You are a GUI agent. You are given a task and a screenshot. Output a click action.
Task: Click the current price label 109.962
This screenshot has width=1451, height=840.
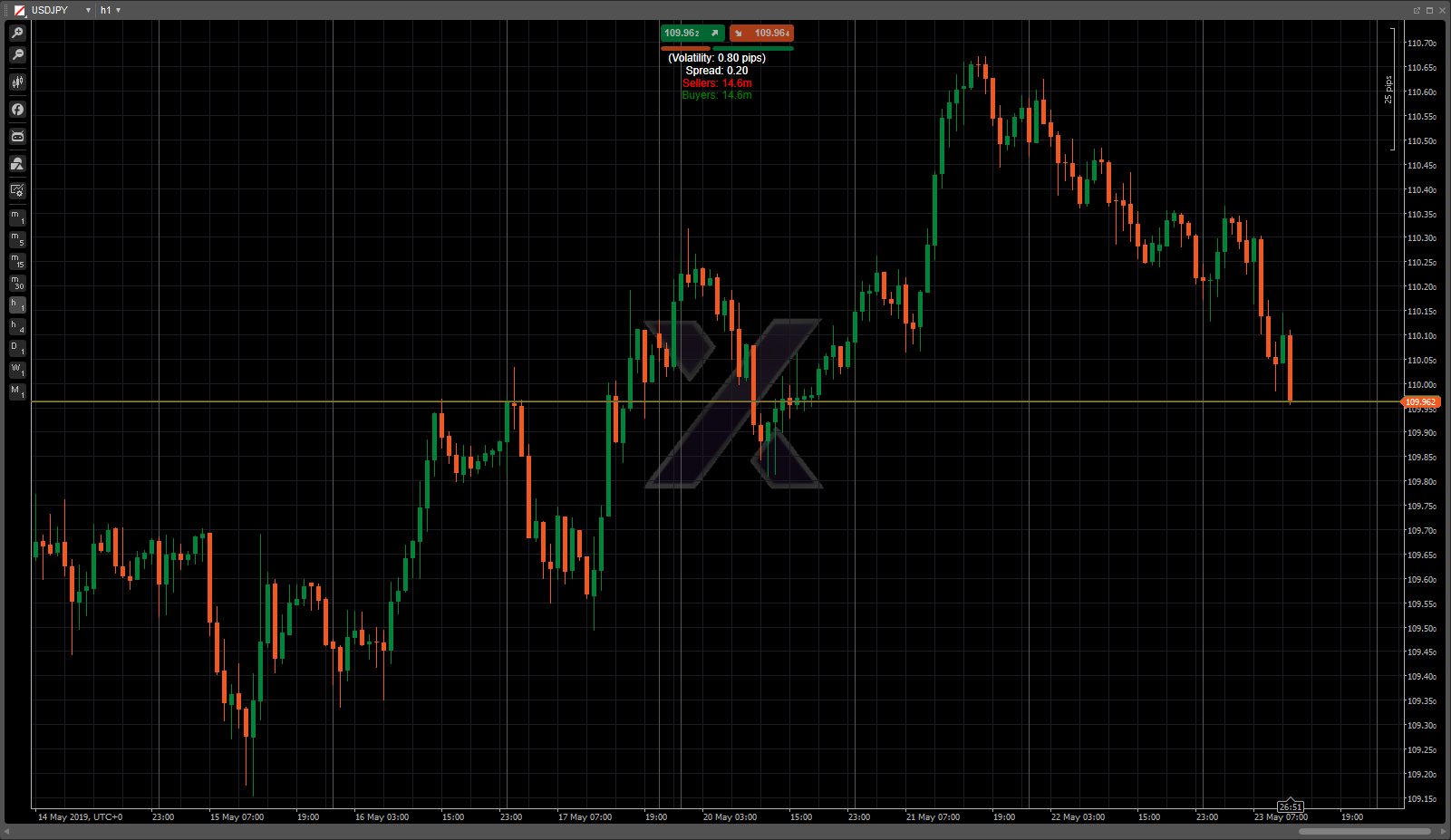click(1420, 402)
